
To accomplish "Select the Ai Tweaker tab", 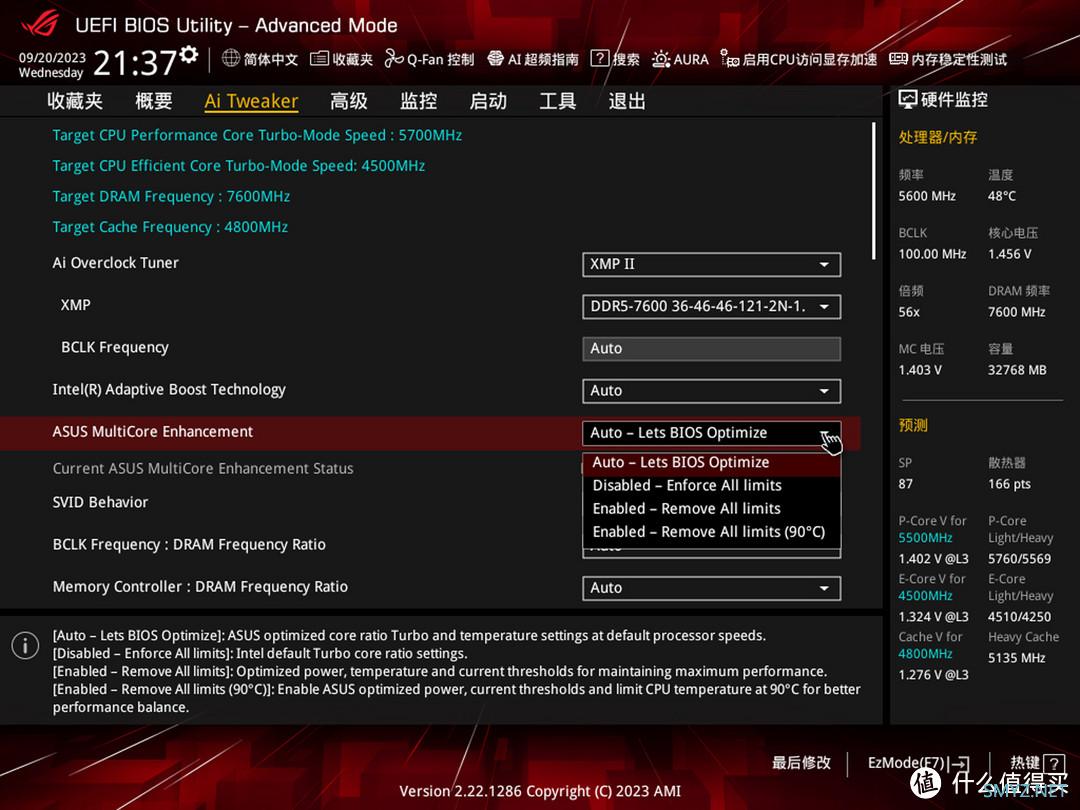I will pos(251,101).
